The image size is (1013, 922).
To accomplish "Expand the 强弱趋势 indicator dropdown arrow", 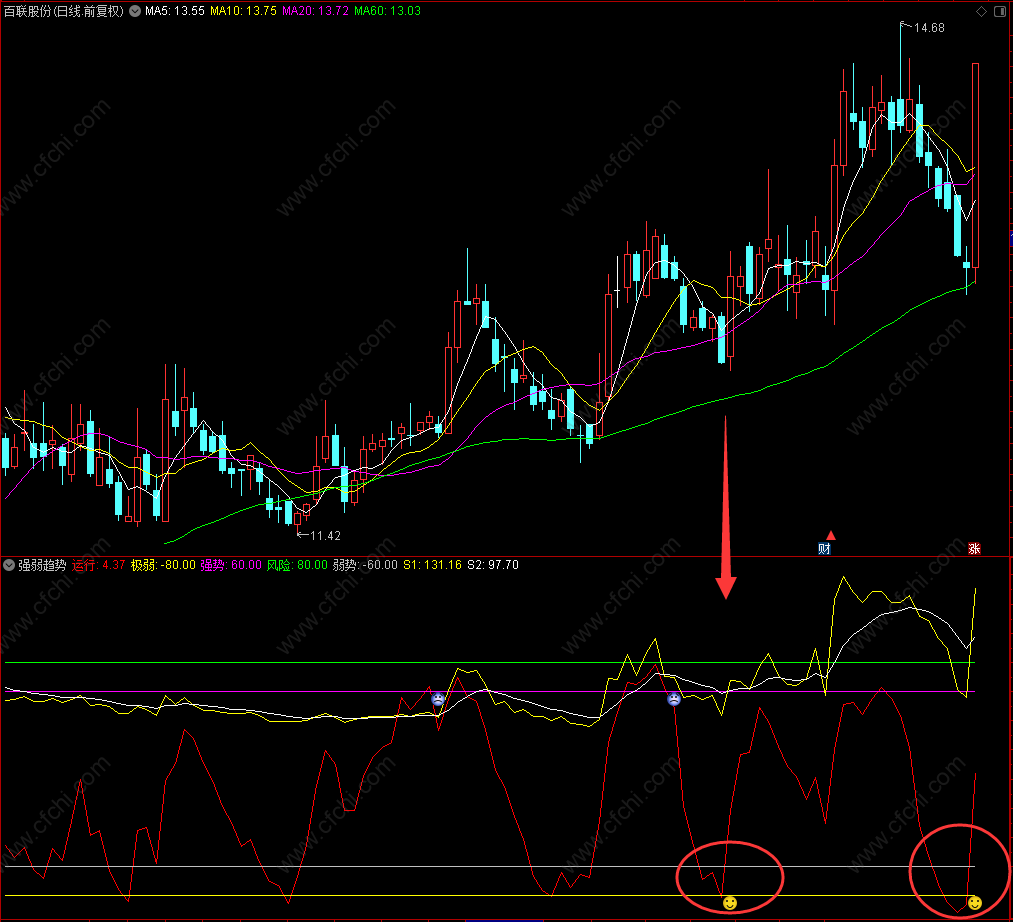I will [x=9, y=565].
